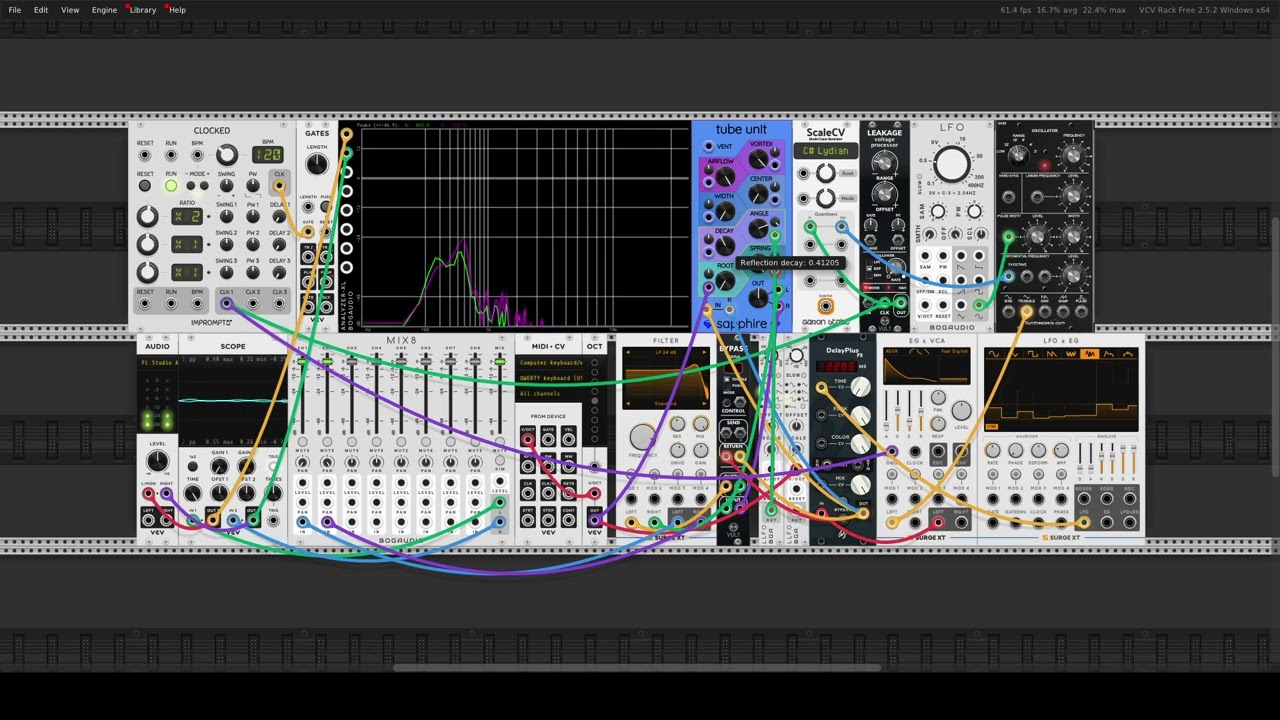1280x720 pixels.
Task: Click the orange Scale Out jack on ScaleCV
Action: tap(825, 306)
